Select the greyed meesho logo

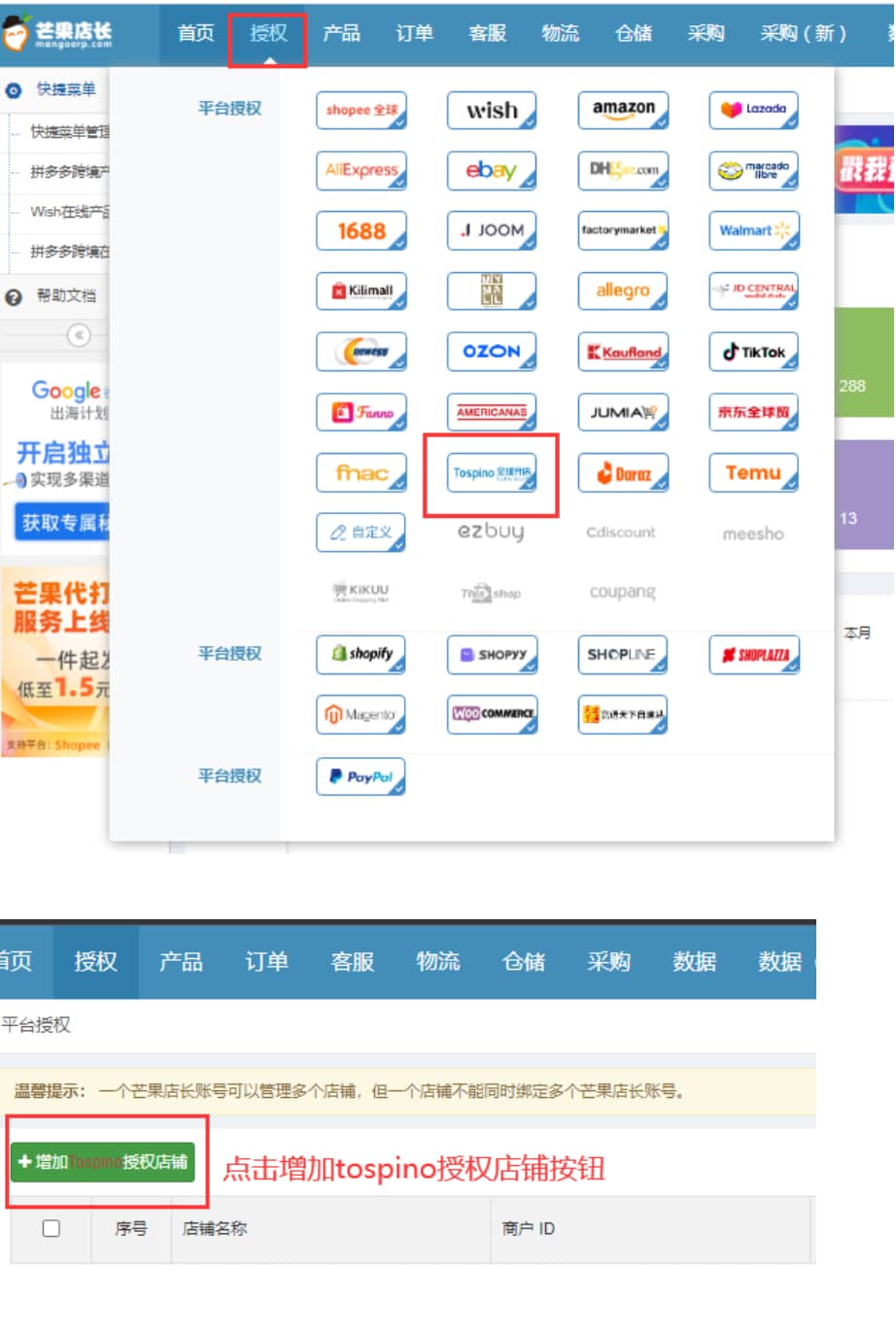pos(753,533)
